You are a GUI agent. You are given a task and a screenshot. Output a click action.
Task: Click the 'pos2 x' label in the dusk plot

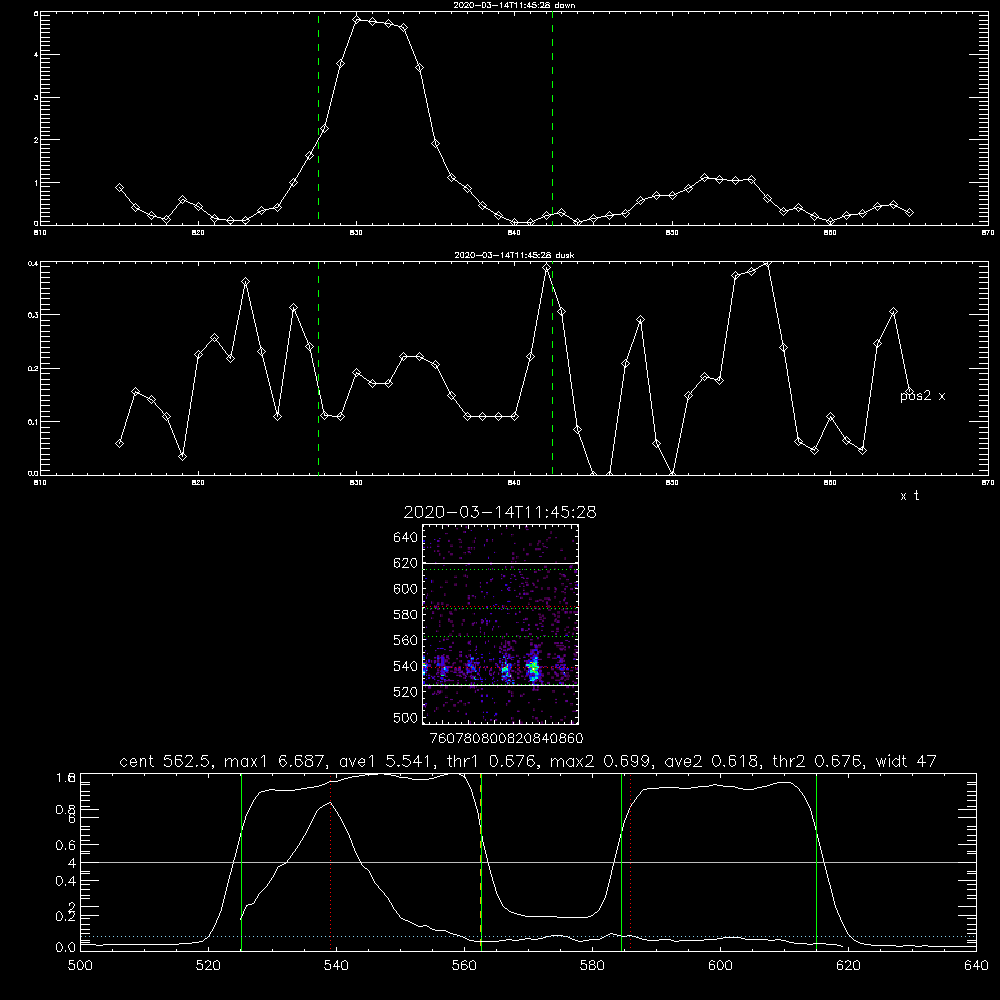pos(922,396)
